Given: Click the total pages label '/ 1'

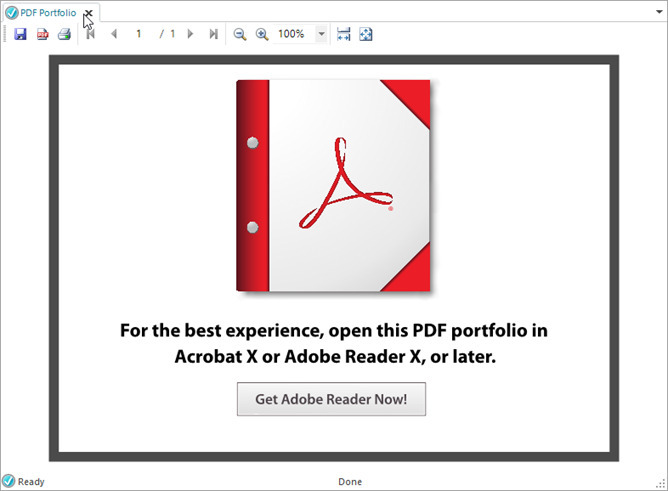Looking at the screenshot, I should (167, 34).
